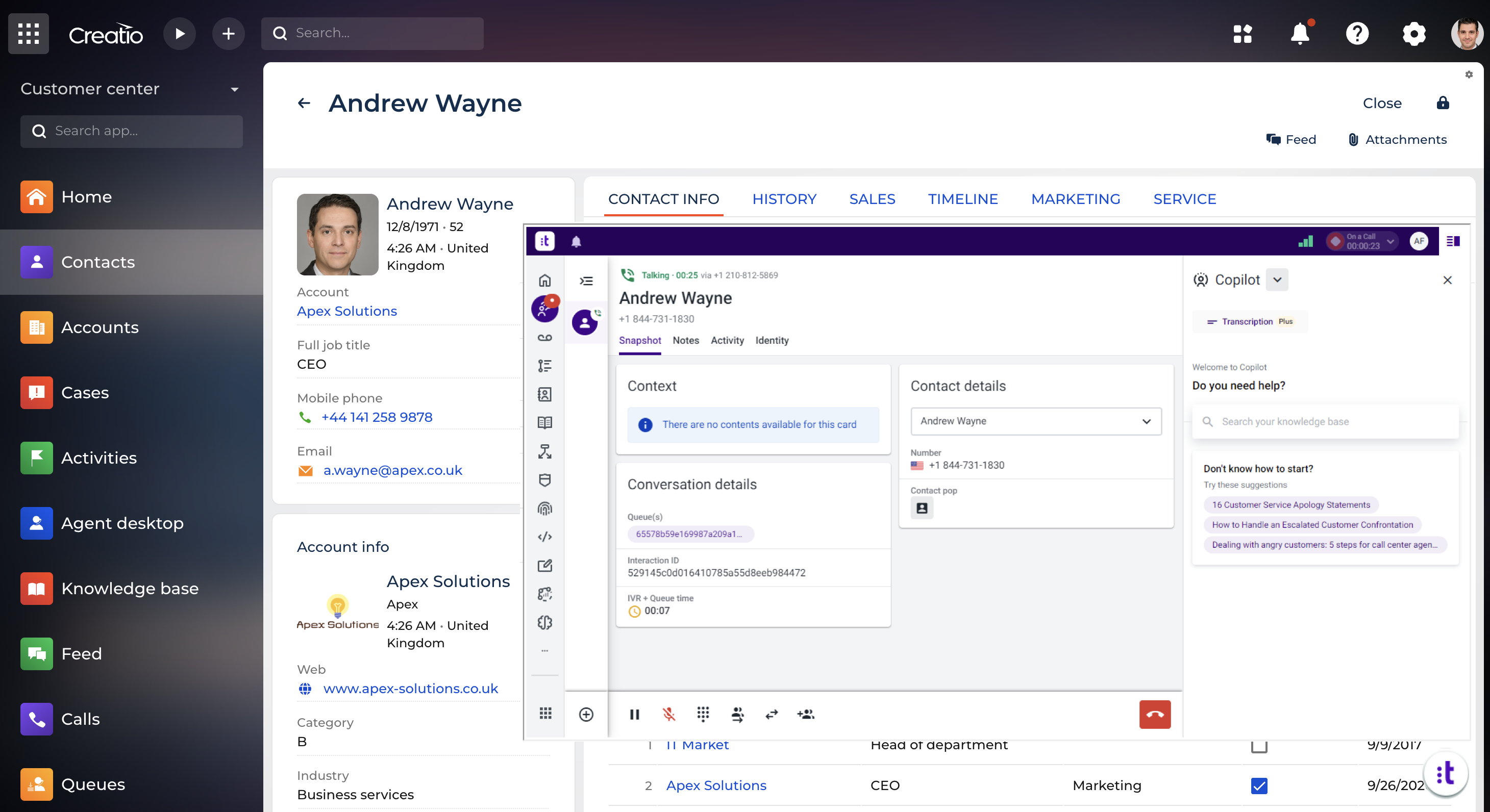Viewport: 1490px width, 812px height.
Task: Open Andrew Wayne contact details dropdown
Action: 1036,422
